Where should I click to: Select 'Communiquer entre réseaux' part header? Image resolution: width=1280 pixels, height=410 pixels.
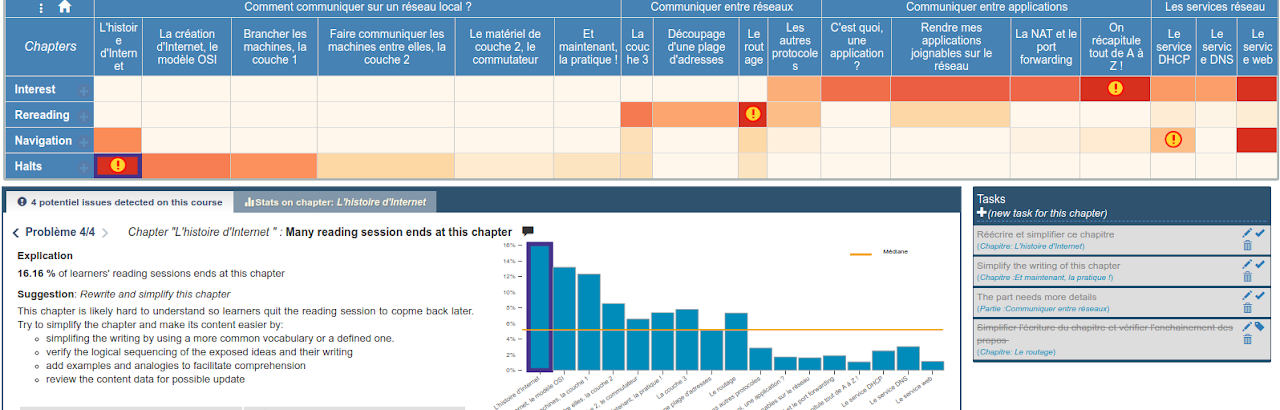[721, 7]
